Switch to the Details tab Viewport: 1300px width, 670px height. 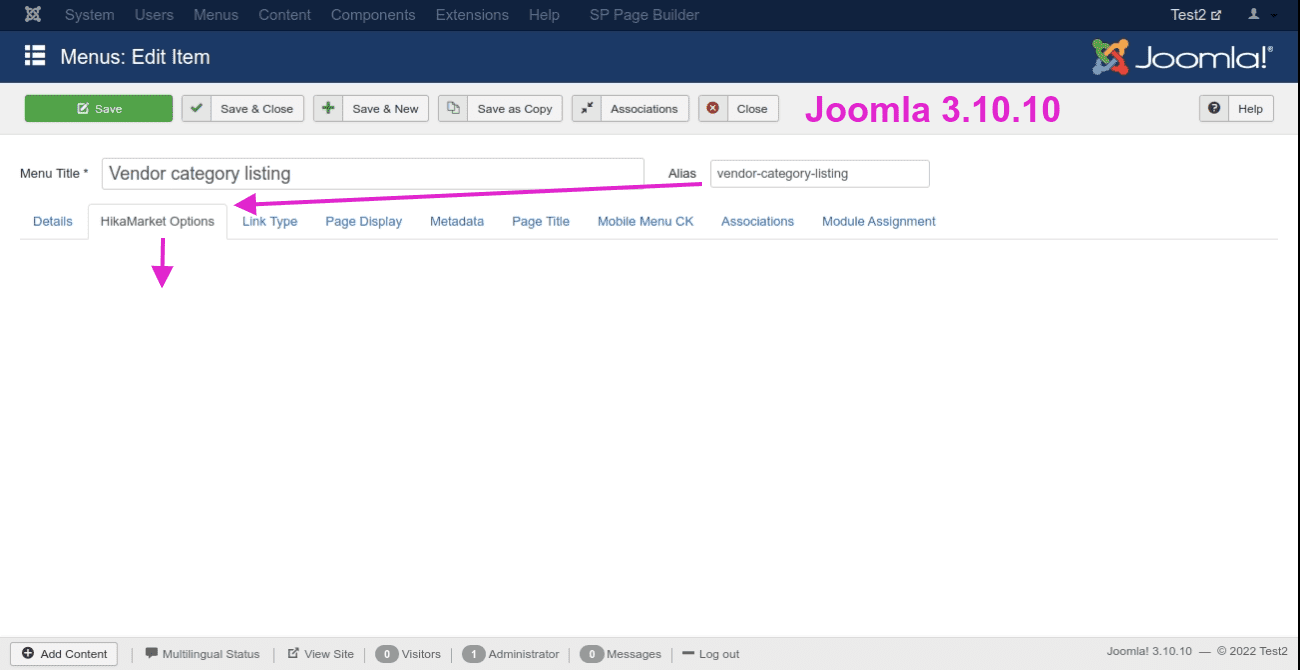[53, 221]
